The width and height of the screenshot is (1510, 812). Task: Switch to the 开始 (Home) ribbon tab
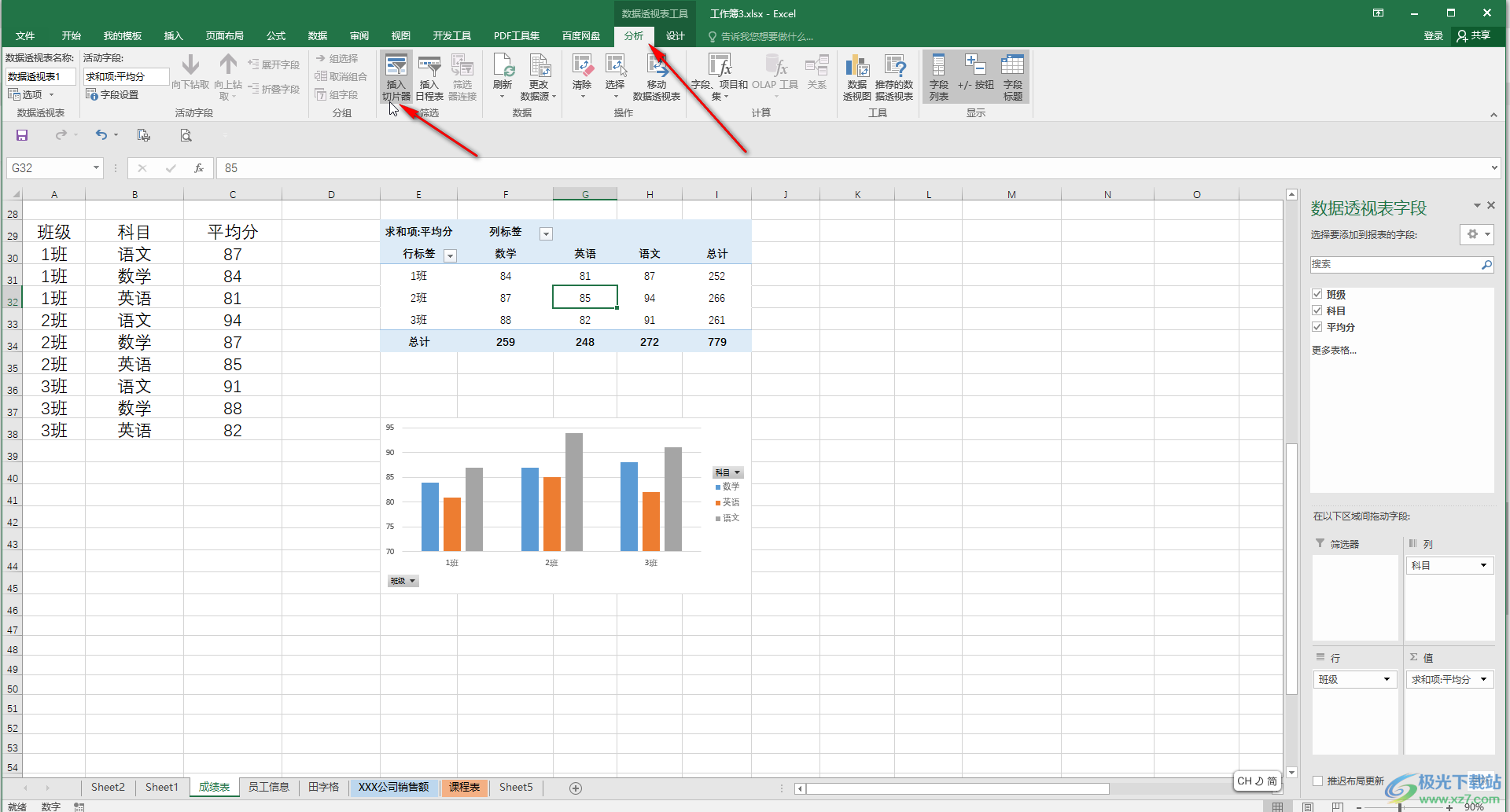click(72, 36)
